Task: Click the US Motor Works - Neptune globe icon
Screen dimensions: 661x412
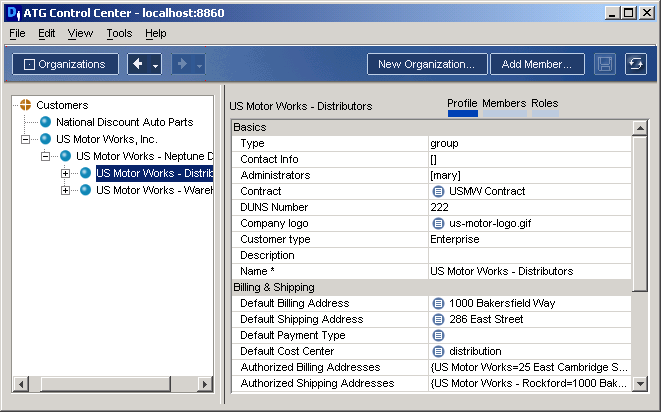Action: 65,156
